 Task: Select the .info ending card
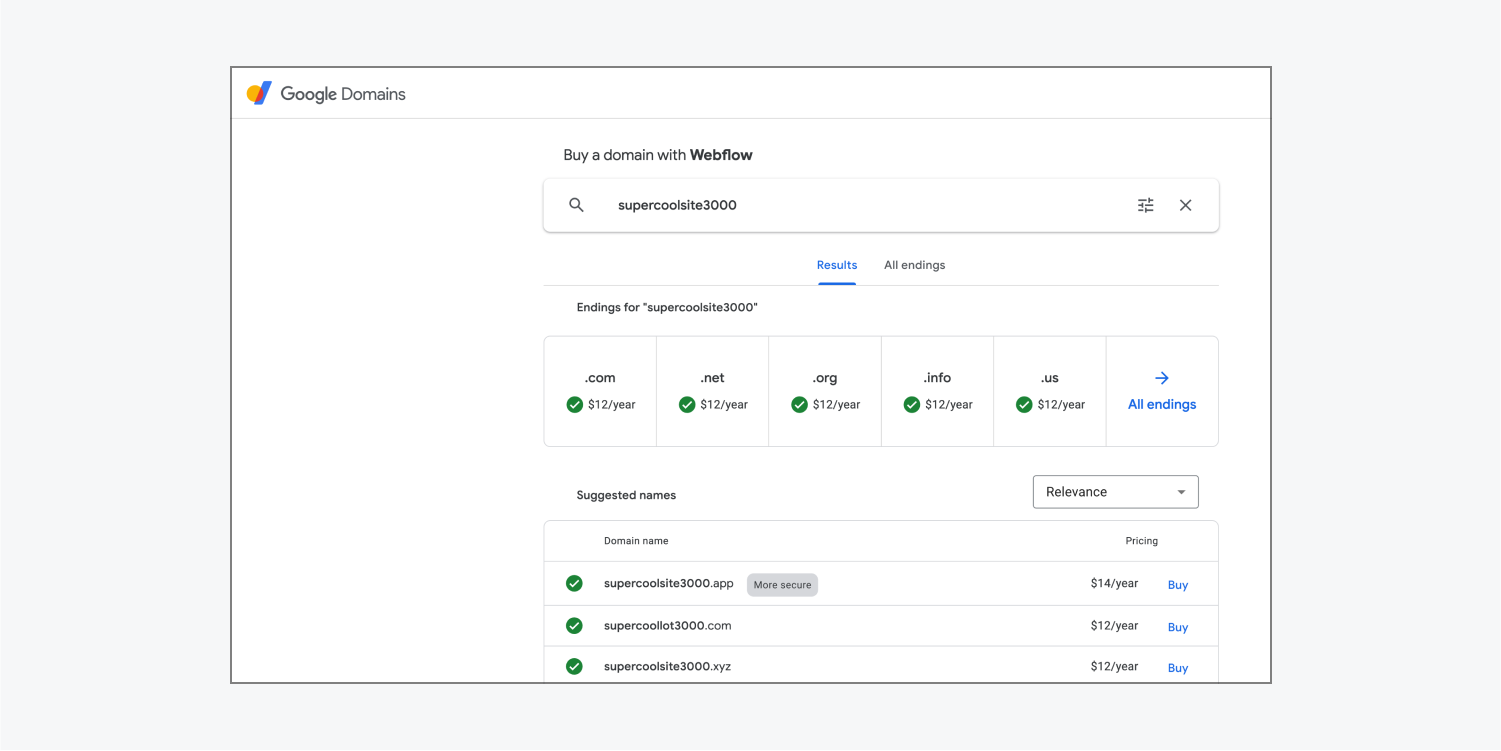tap(937, 391)
